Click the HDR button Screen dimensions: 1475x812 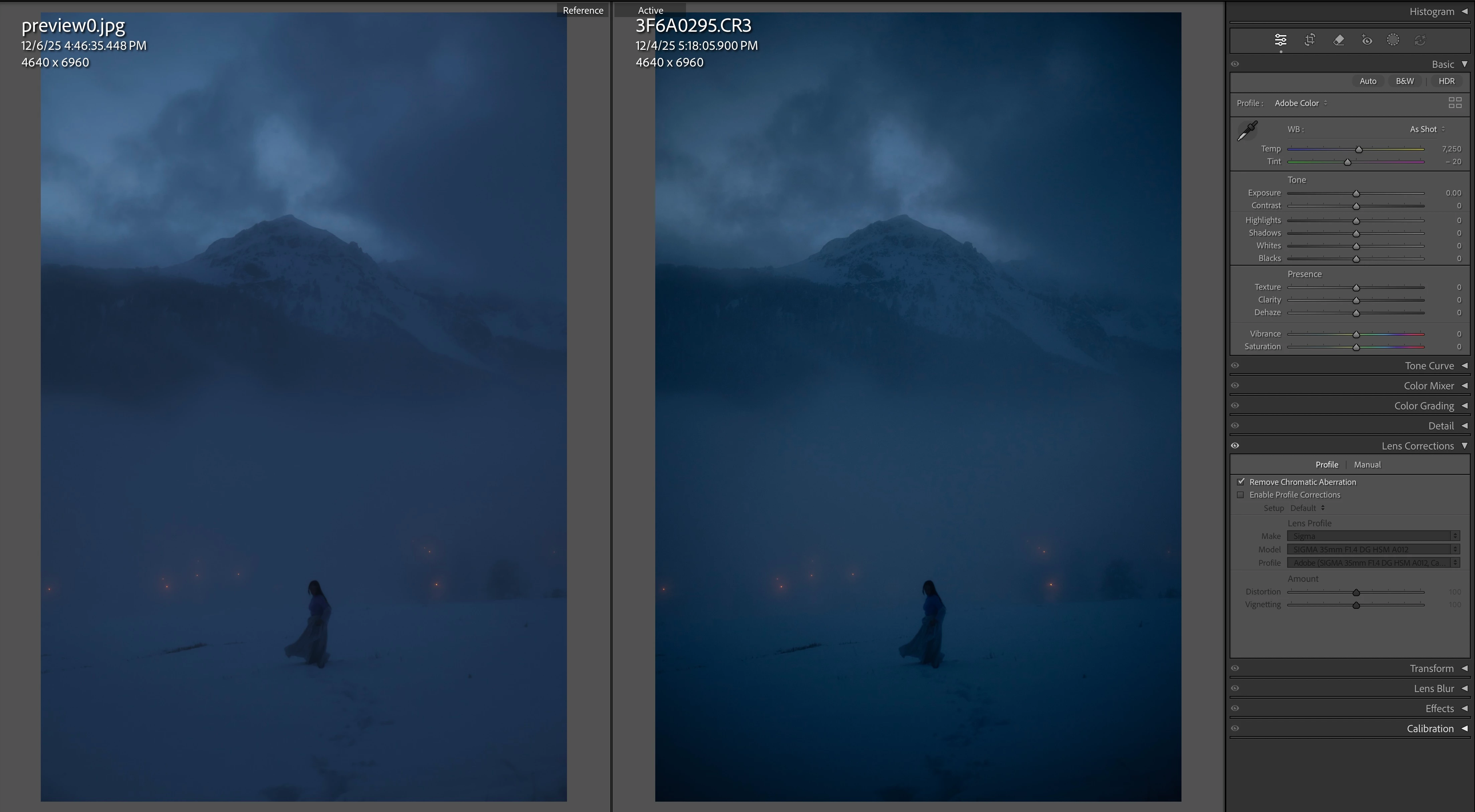pyautogui.click(x=1446, y=81)
